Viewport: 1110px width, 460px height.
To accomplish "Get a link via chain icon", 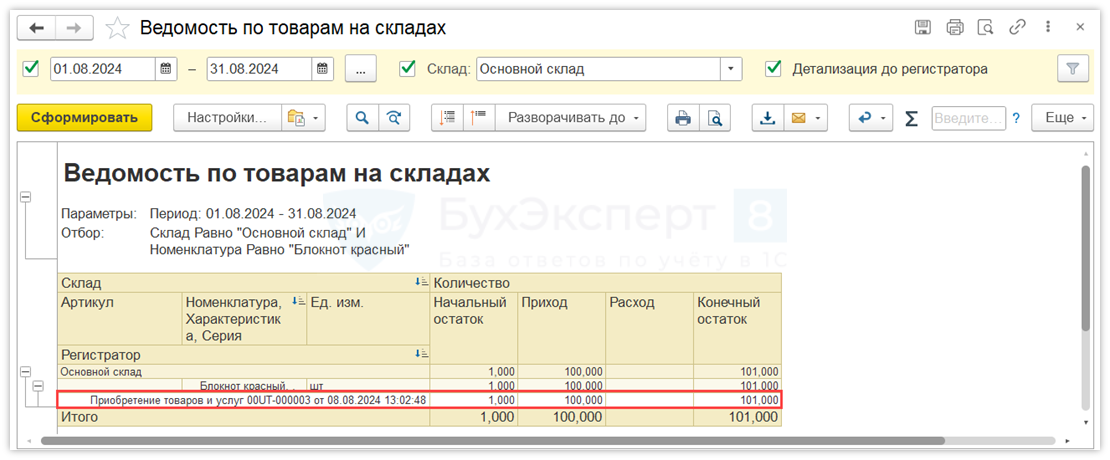I will (1018, 27).
